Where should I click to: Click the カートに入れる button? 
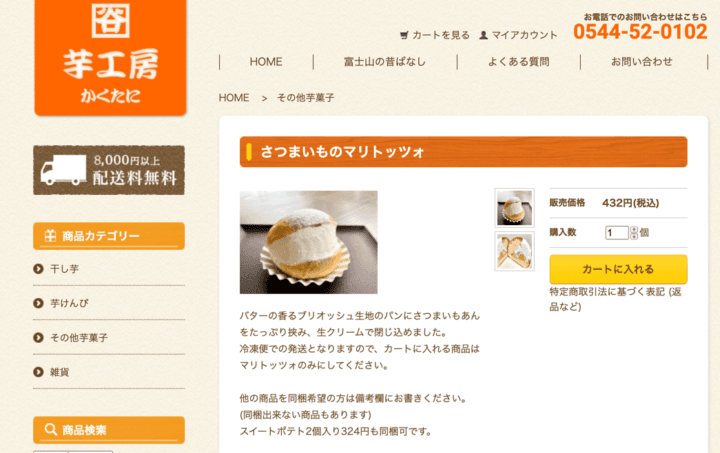(x=618, y=269)
